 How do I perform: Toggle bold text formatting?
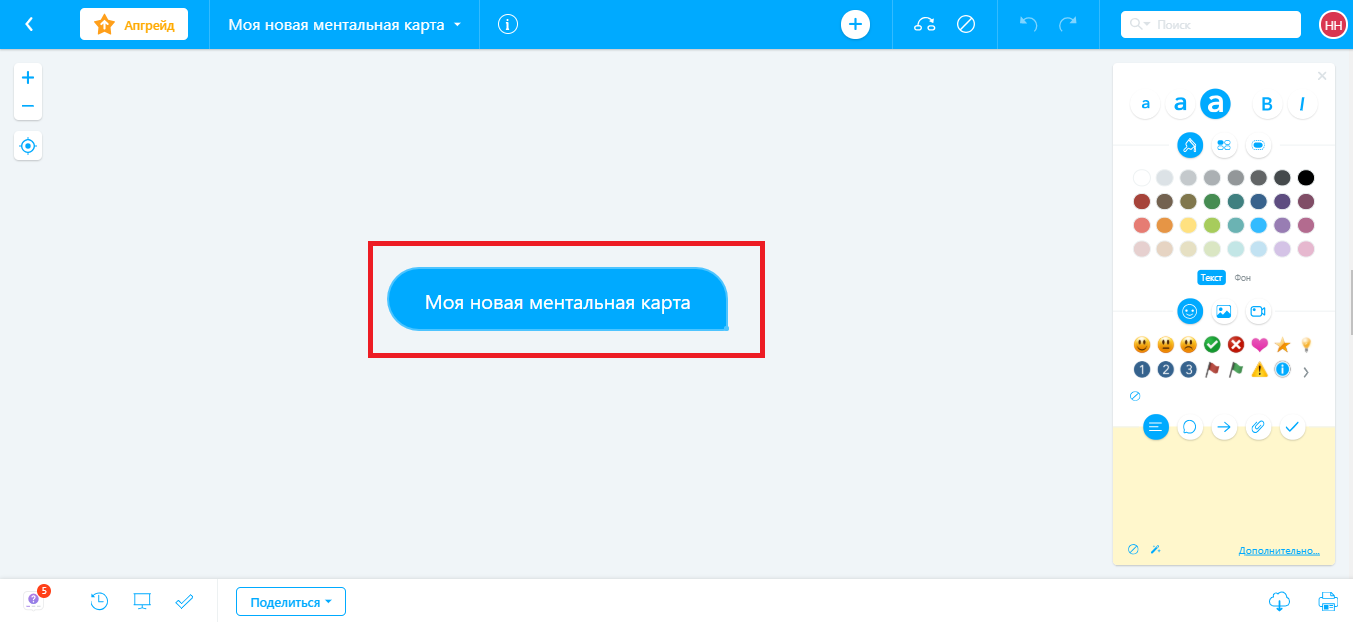(1267, 104)
